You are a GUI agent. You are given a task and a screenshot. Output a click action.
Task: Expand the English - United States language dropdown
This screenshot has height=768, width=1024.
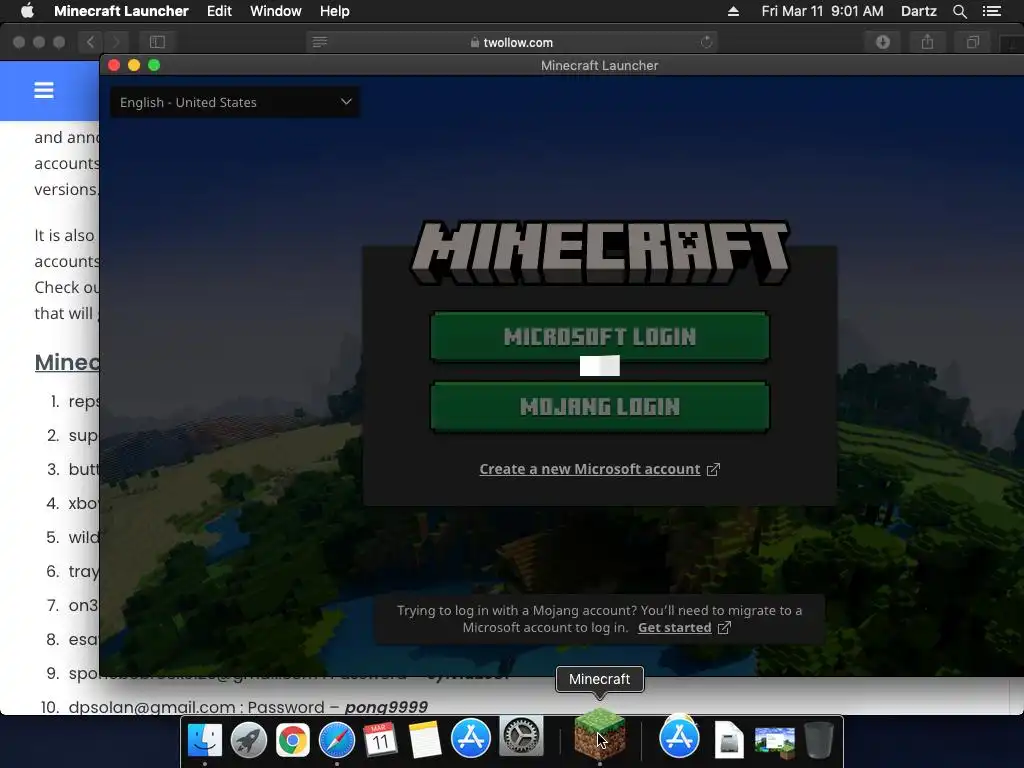[235, 103]
